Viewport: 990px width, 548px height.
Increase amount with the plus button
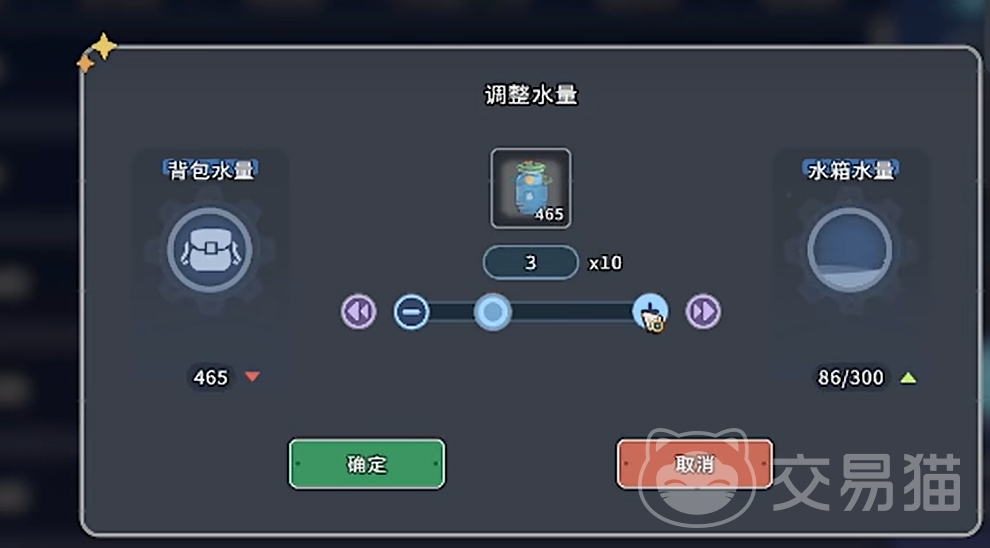pyautogui.click(x=650, y=312)
